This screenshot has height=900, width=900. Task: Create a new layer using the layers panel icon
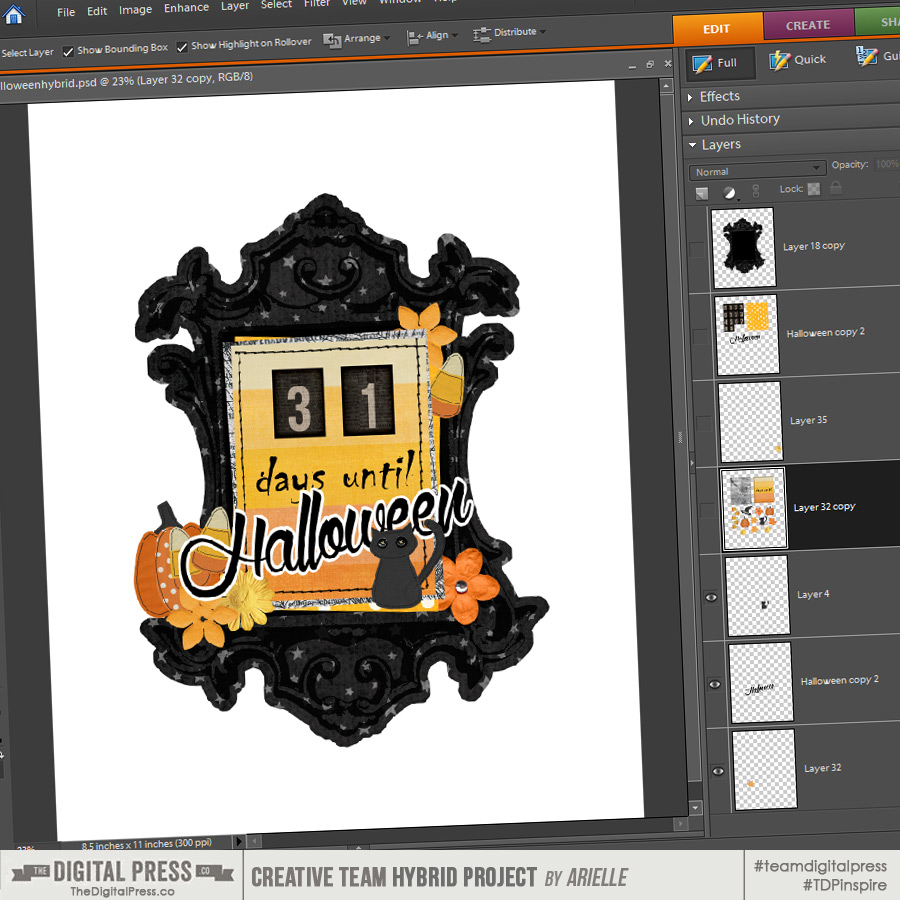point(702,191)
